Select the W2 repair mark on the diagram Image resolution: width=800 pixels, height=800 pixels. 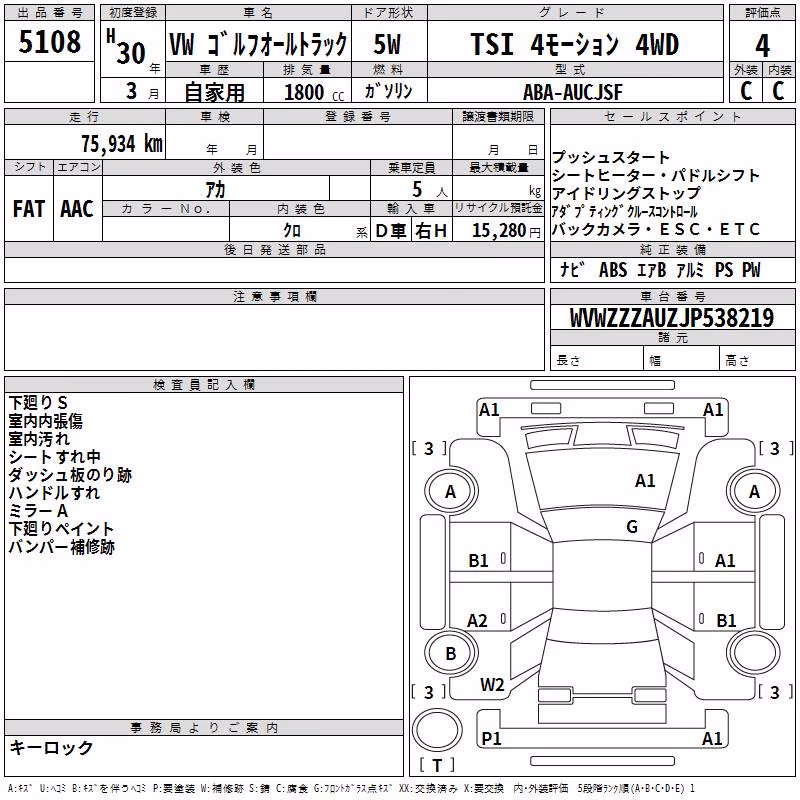[x=492, y=685]
